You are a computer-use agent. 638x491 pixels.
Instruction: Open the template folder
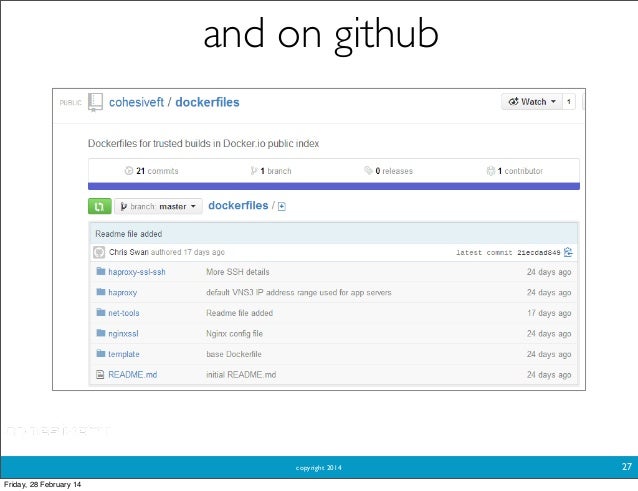(x=124, y=354)
